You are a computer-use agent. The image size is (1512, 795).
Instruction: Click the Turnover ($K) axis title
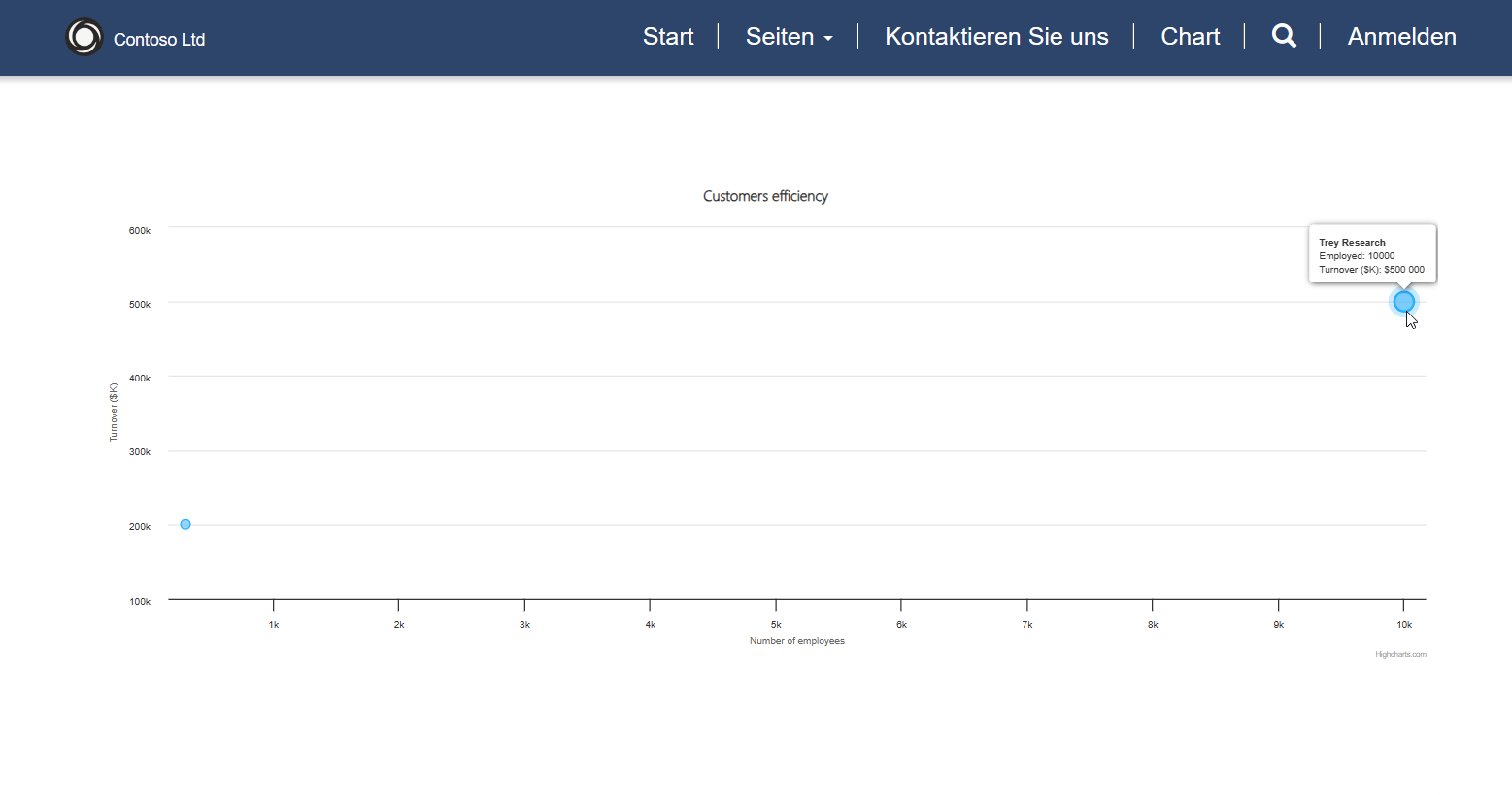(114, 413)
